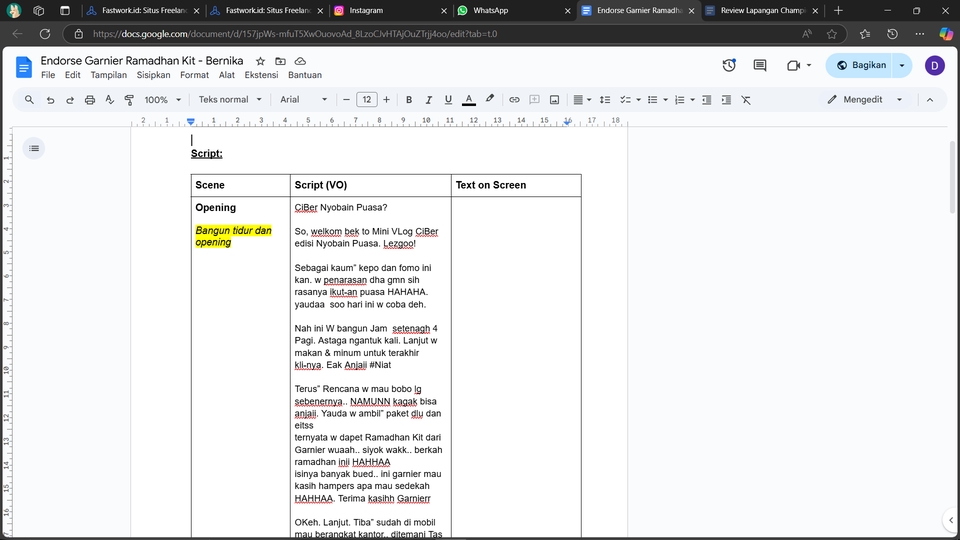Start a Meet call with camera icon
Viewport: 960px width, 540px height.
click(793, 66)
